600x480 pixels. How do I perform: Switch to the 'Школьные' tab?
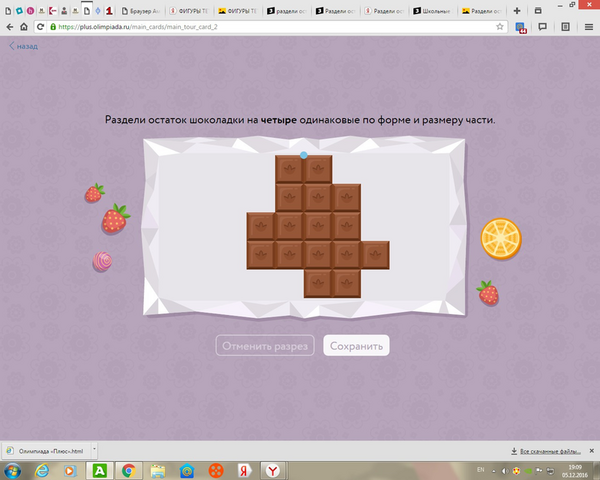(432, 11)
